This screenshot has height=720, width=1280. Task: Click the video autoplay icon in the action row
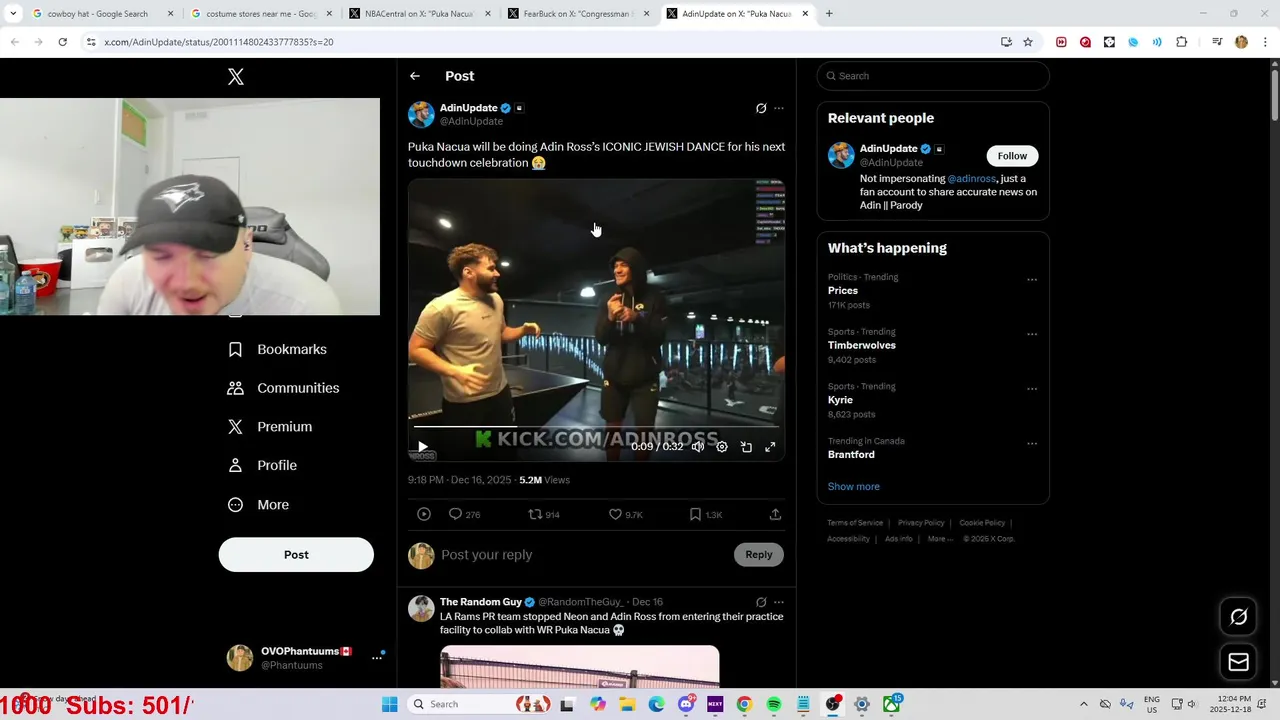pos(424,514)
